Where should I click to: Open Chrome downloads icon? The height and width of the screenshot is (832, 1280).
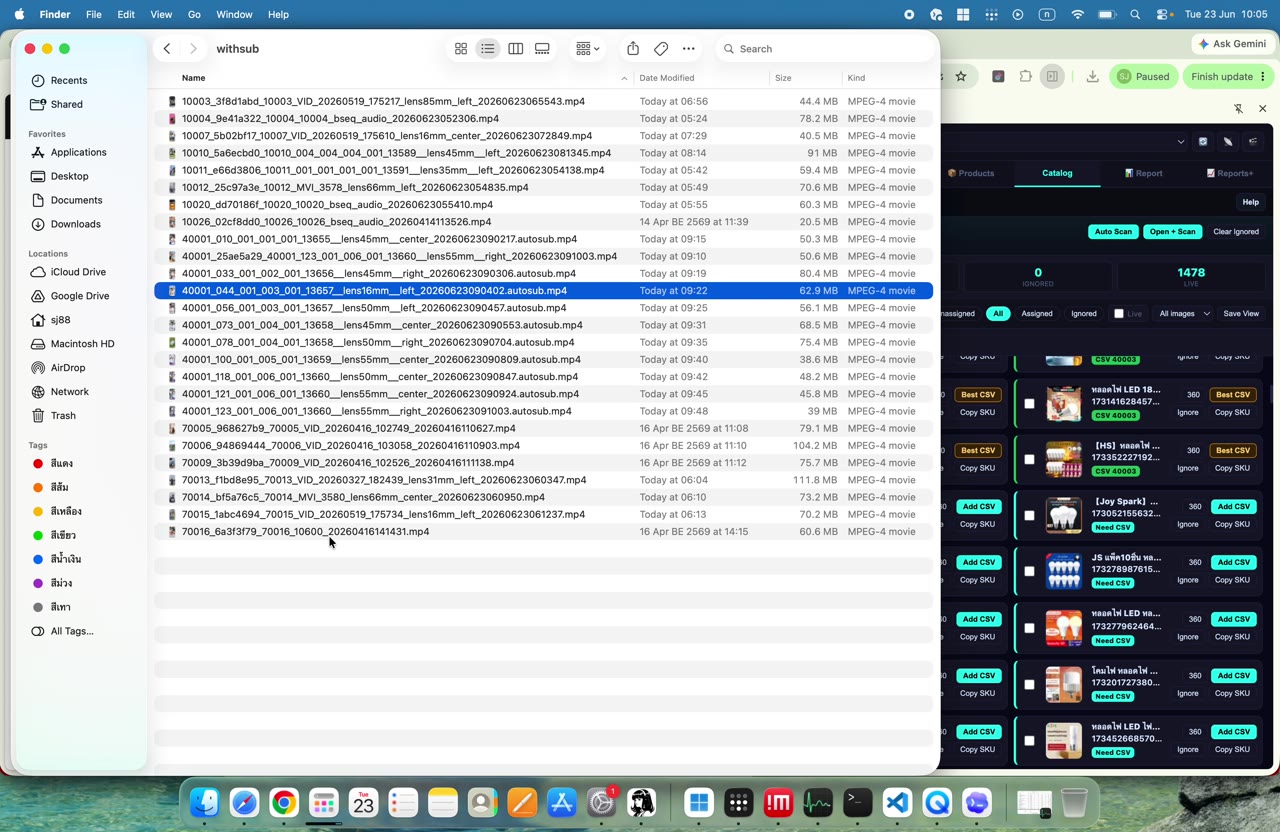tap(1092, 76)
